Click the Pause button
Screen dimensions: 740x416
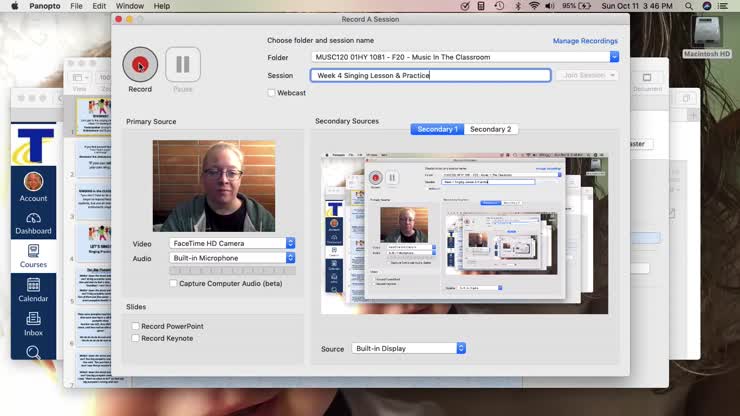183,65
